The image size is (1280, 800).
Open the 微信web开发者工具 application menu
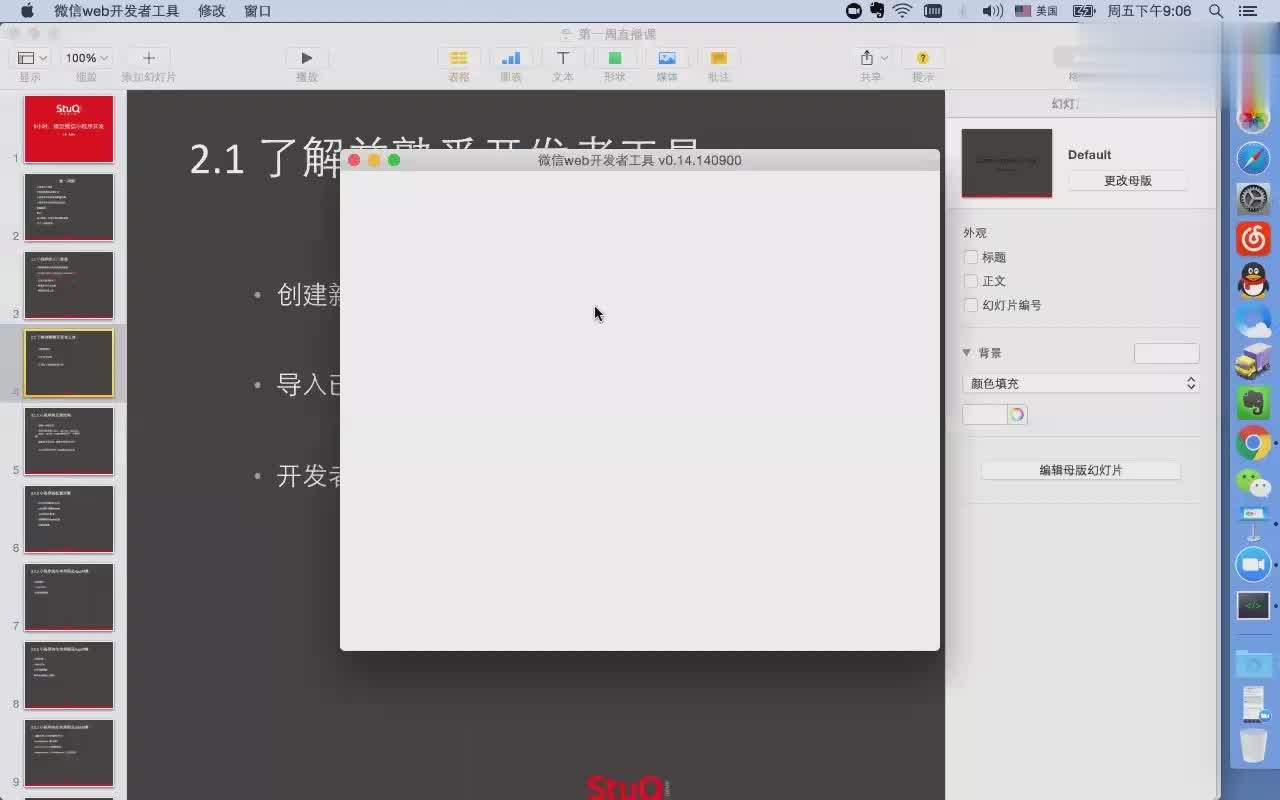tap(116, 11)
